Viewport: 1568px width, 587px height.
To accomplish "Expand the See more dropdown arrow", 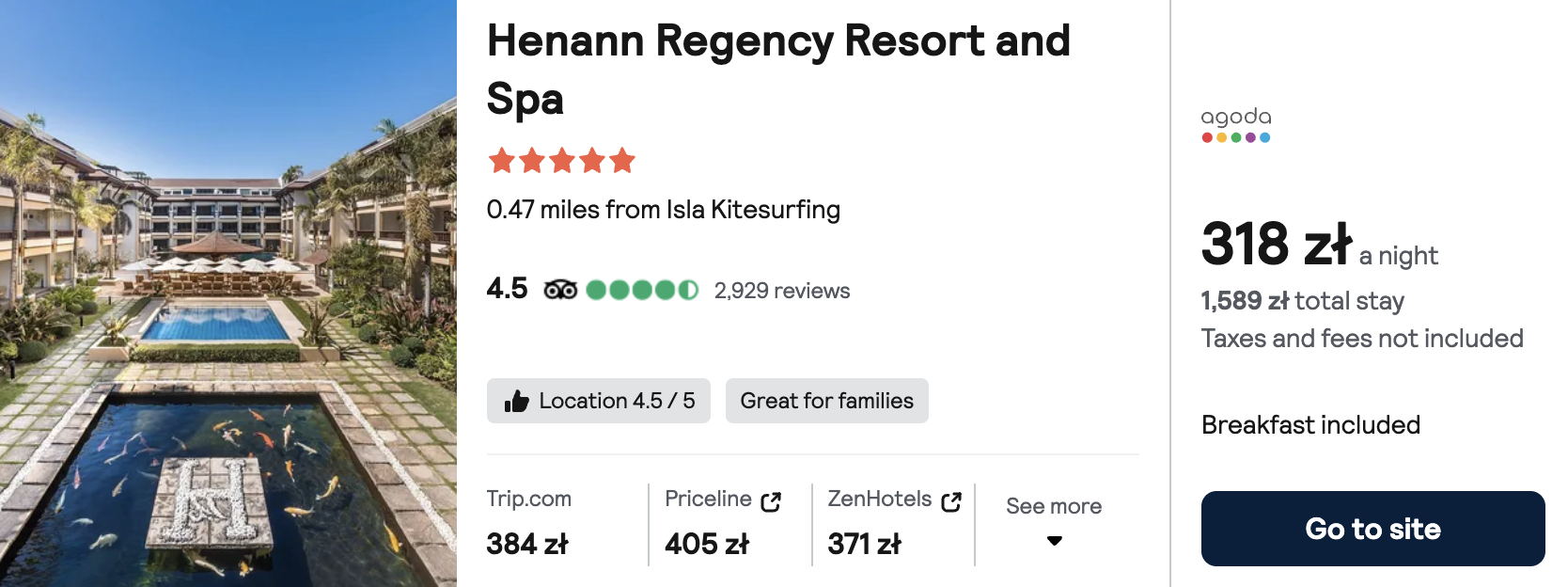I will tap(1055, 541).
